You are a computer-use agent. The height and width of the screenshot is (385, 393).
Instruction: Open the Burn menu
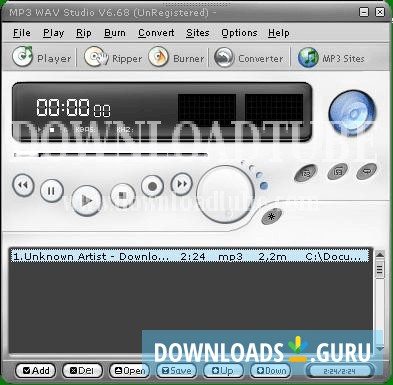tap(115, 33)
